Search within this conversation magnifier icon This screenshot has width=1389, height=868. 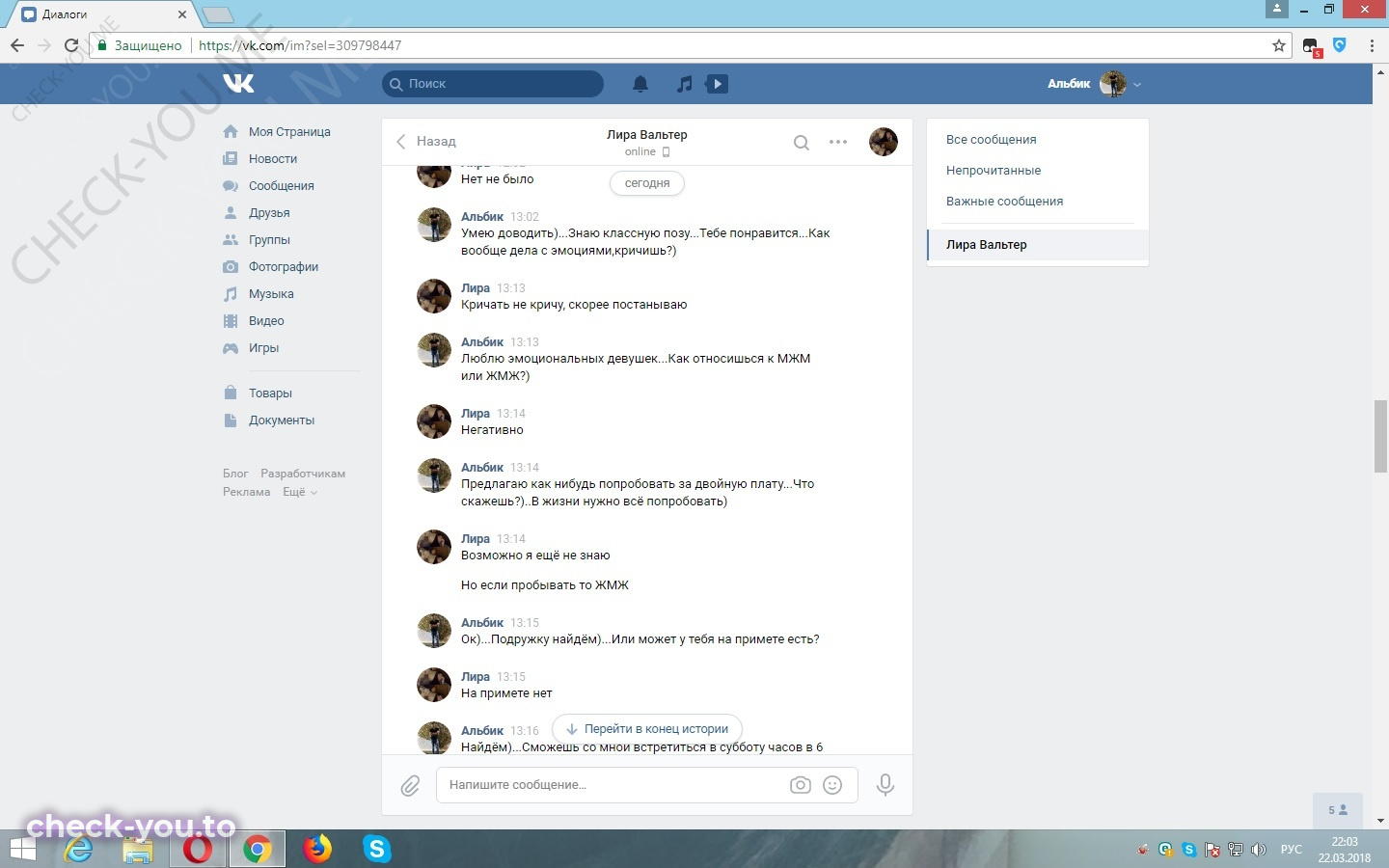[x=801, y=142]
